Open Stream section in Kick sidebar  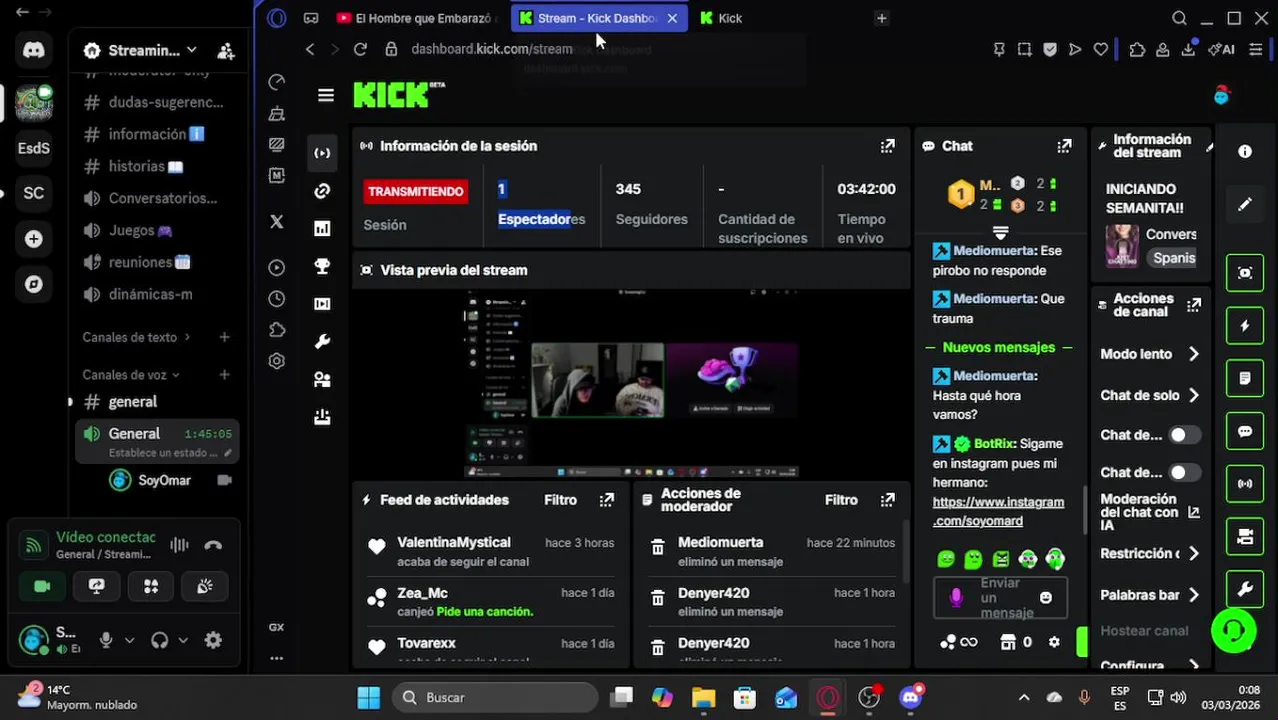click(322, 153)
